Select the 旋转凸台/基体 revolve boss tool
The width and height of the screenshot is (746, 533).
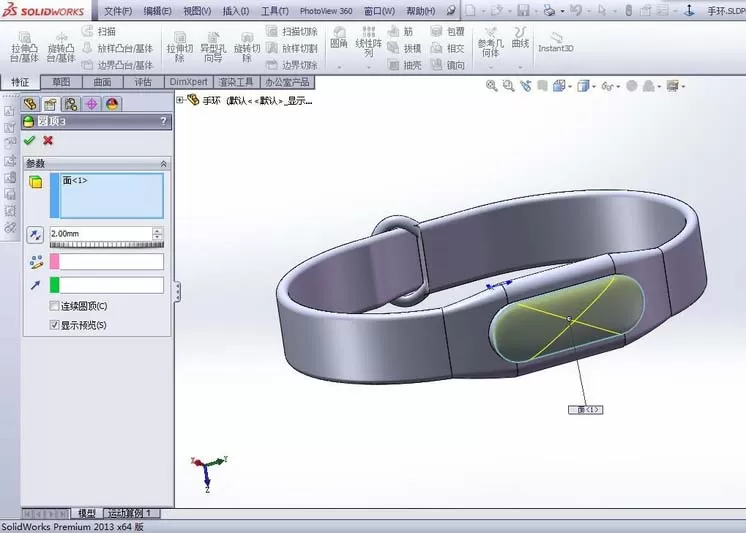click(x=61, y=47)
